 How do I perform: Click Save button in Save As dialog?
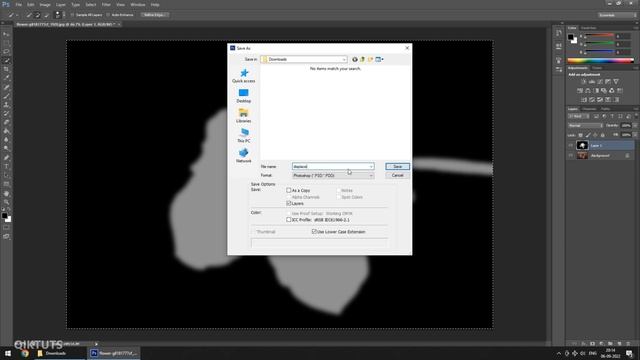(x=397, y=167)
